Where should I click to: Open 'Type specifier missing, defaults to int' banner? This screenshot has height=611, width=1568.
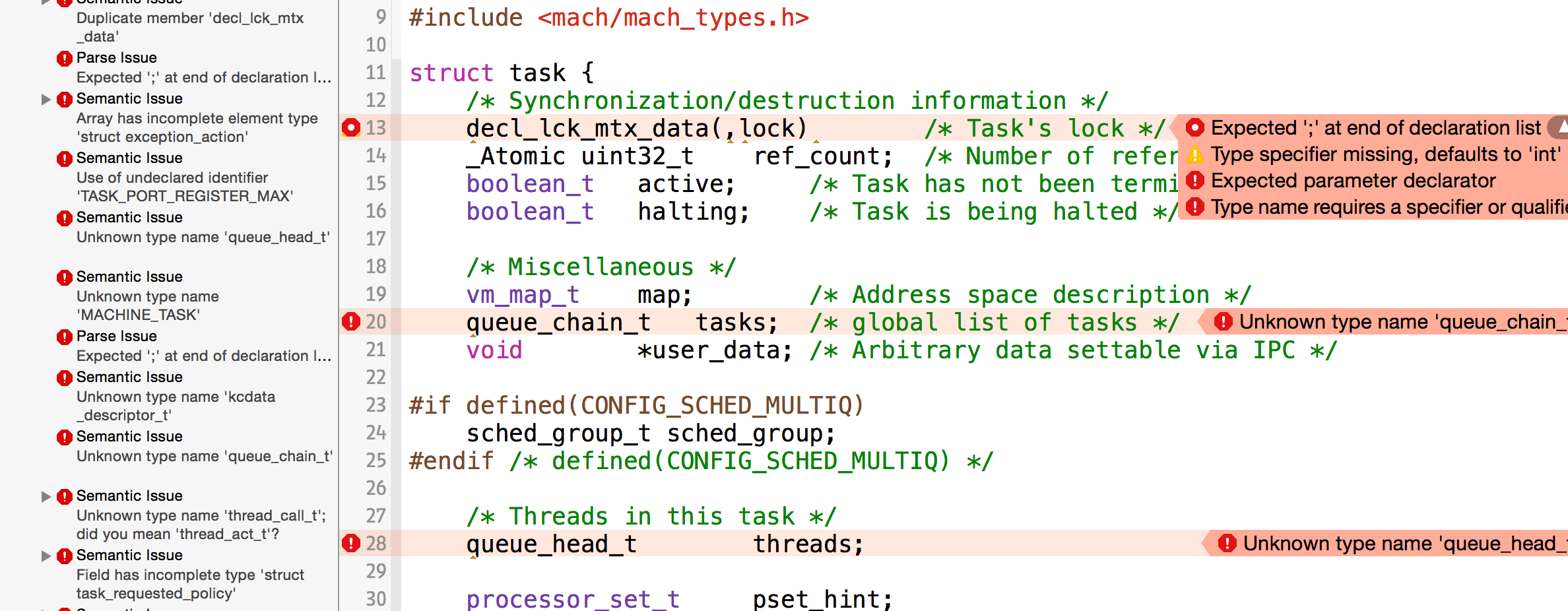pyautogui.click(x=1386, y=154)
